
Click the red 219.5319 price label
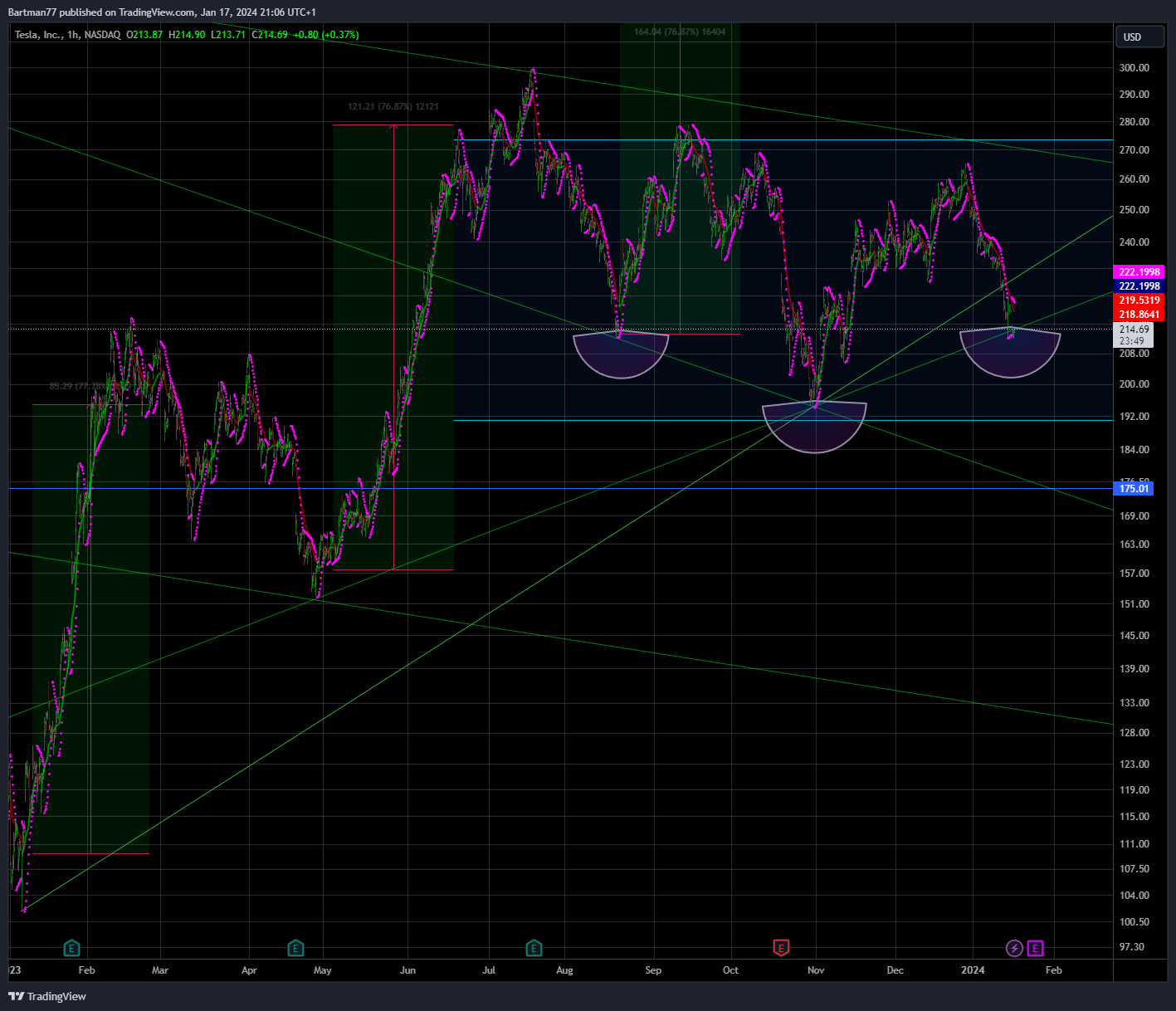tap(1139, 300)
